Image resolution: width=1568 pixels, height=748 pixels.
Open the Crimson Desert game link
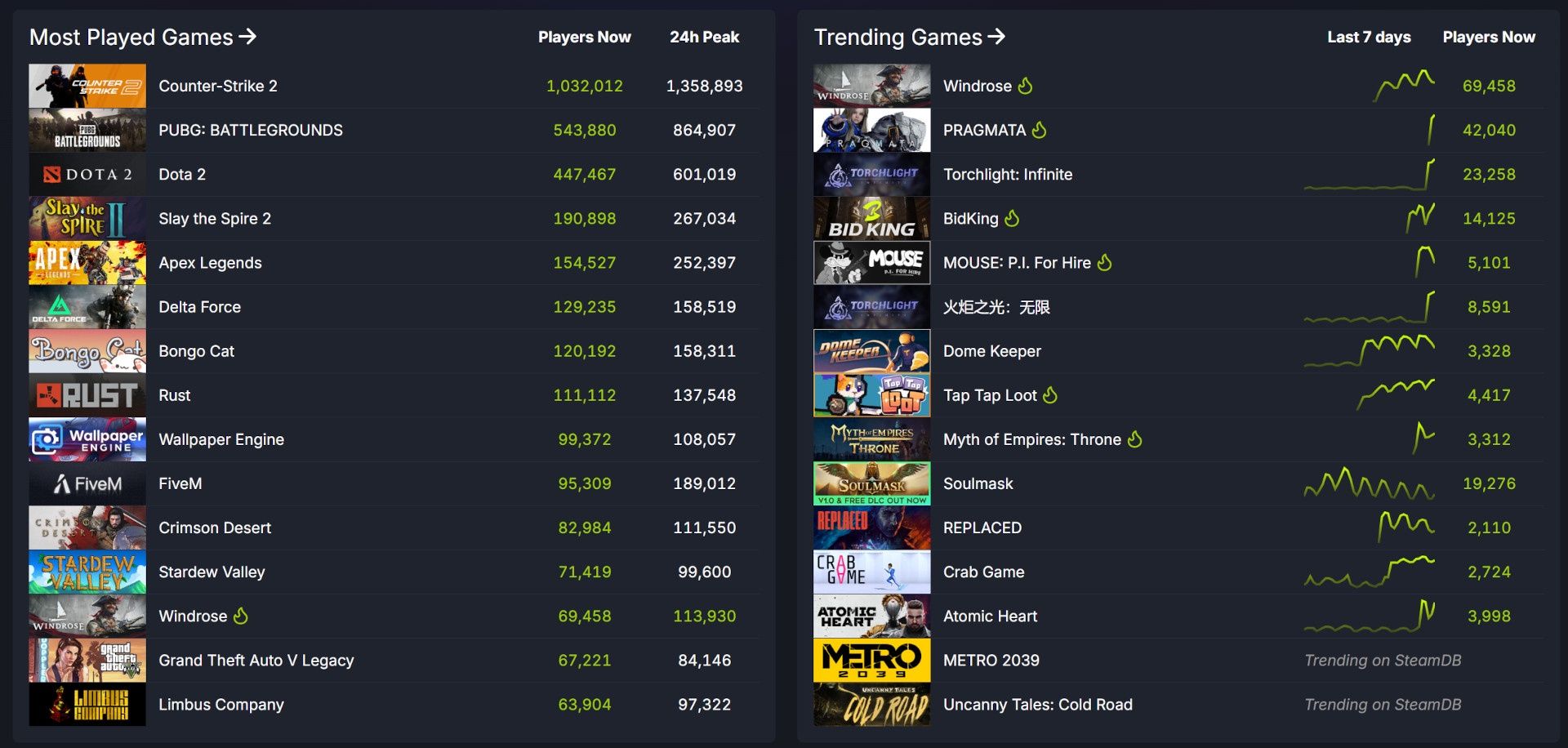click(x=215, y=528)
